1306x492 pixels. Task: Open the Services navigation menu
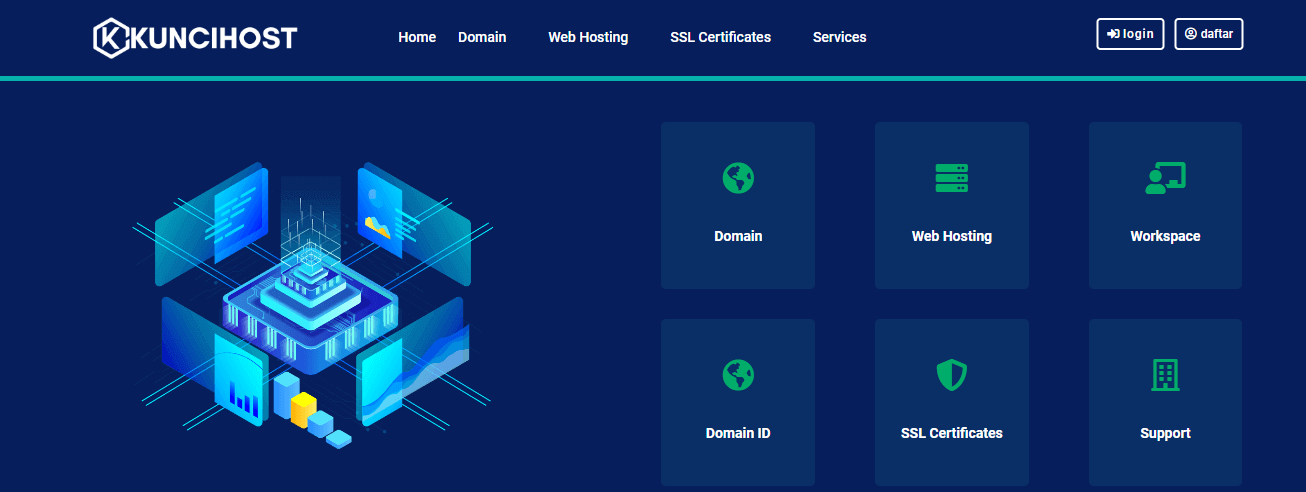click(x=839, y=37)
